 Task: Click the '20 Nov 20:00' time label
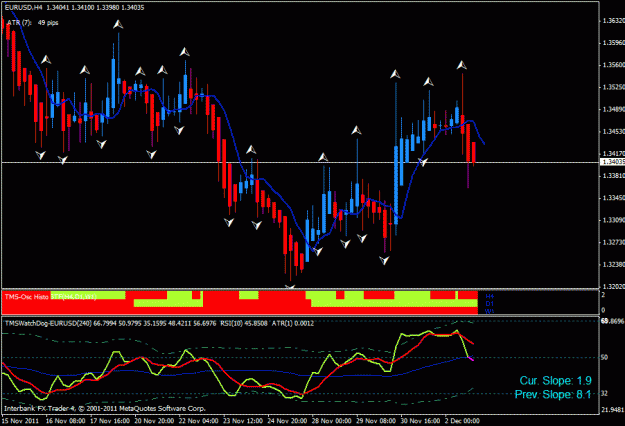pyautogui.click(x=154, y=421)
